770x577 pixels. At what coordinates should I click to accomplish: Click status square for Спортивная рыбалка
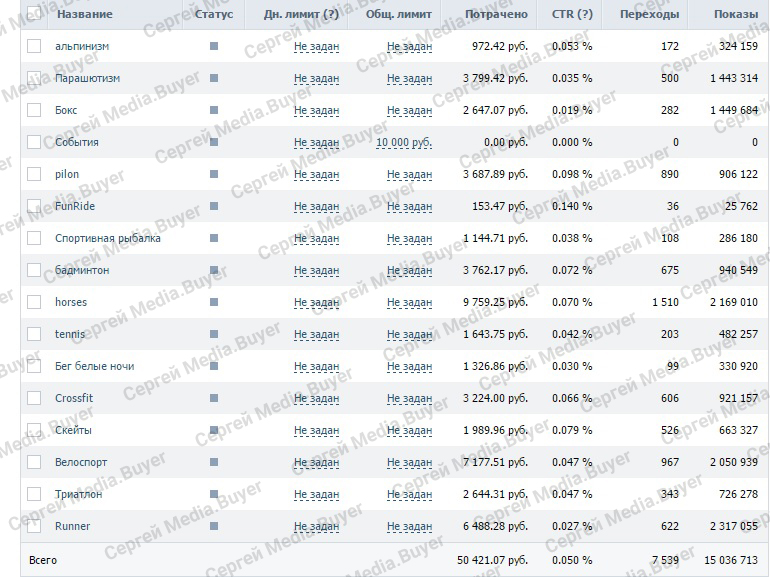click(214, 238)
